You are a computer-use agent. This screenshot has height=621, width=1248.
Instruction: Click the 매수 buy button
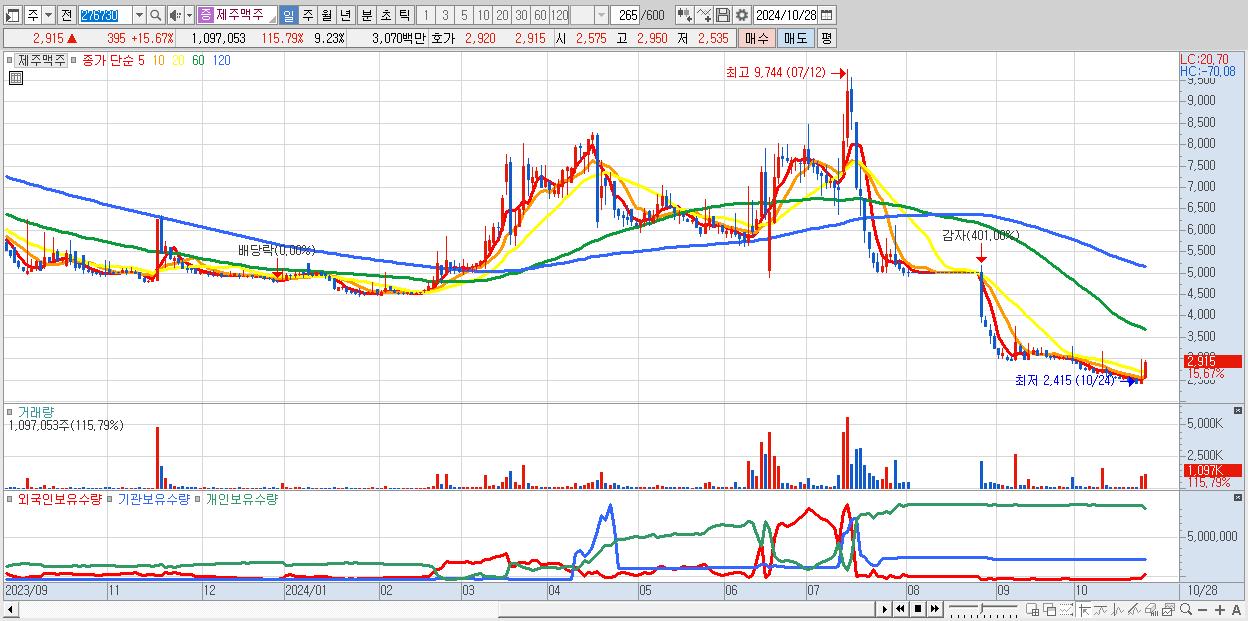756,38
